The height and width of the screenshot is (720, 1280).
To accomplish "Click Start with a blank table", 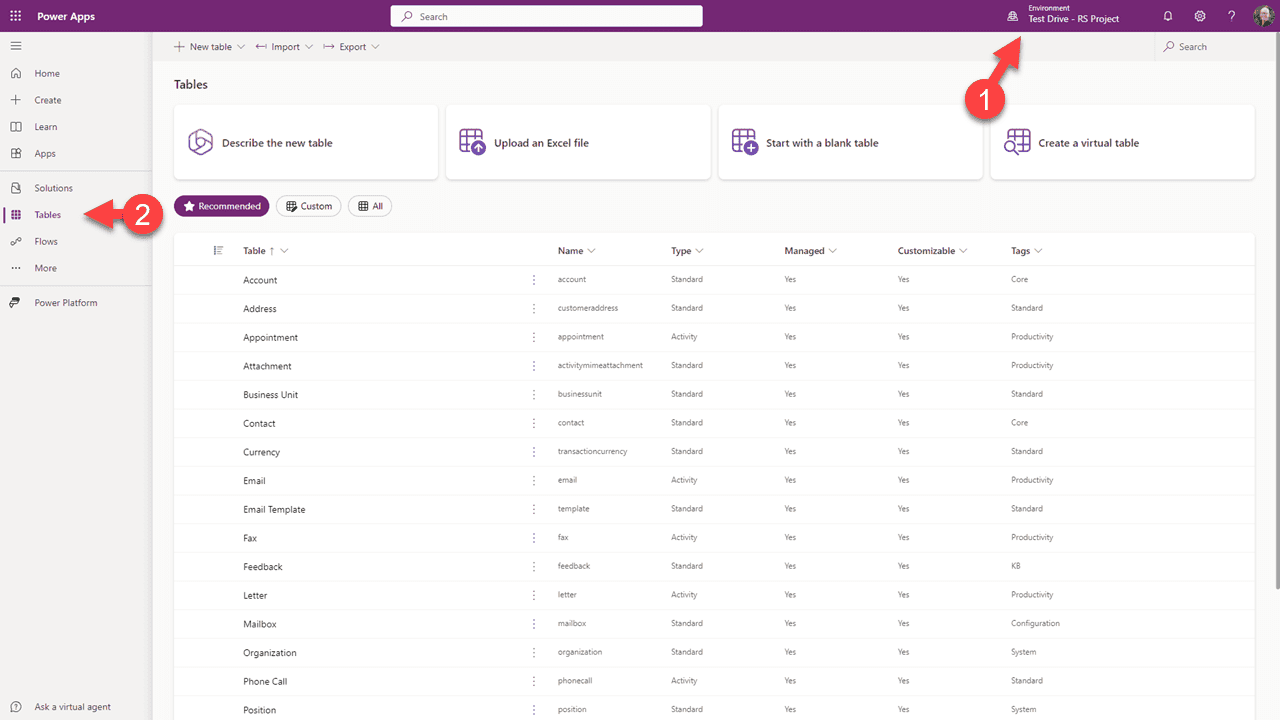I will [850, 141].
